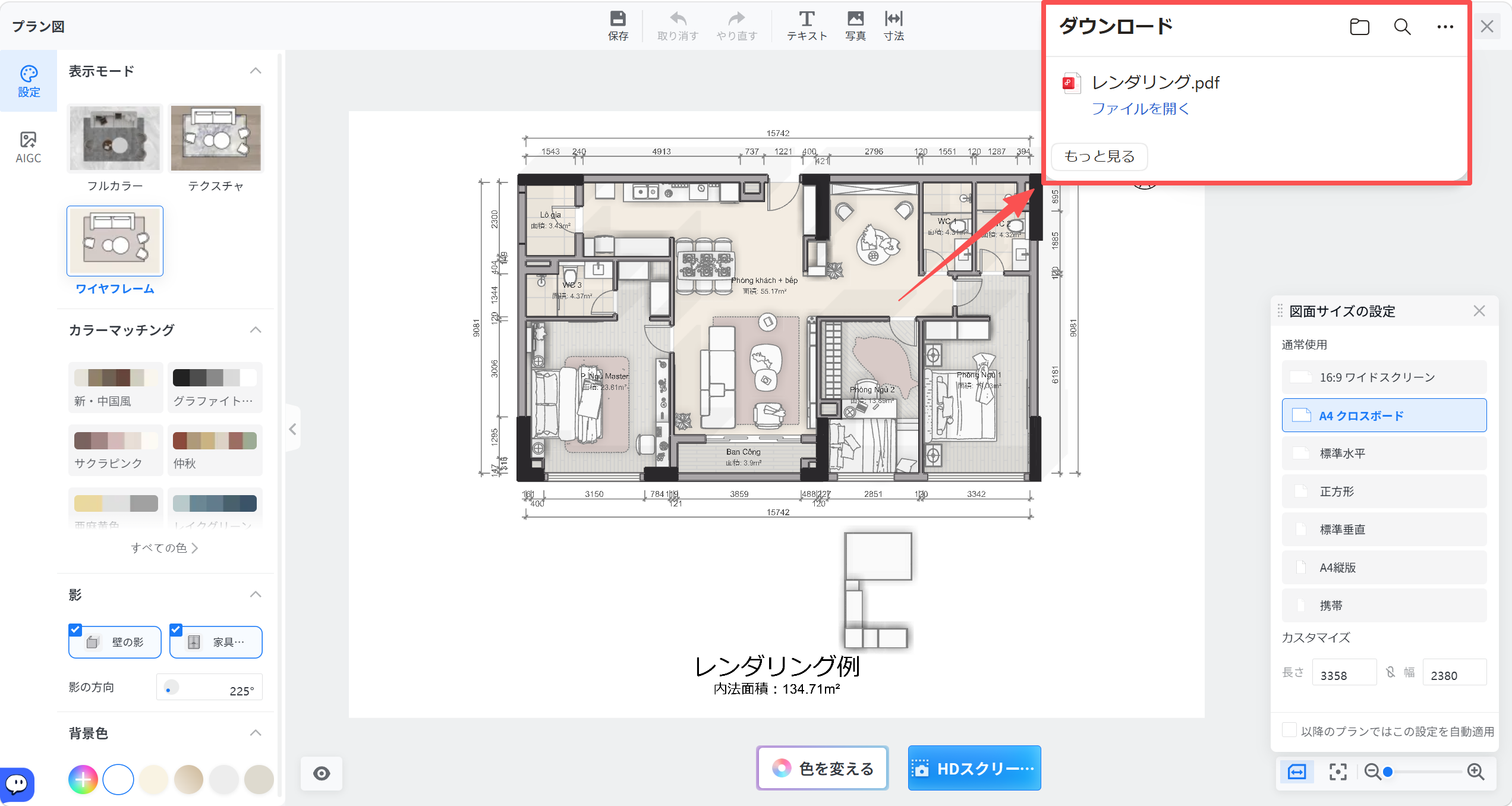Screen dimensions: 1512x806
Task: Select light gray background swatch
Action: coord(224,779)
